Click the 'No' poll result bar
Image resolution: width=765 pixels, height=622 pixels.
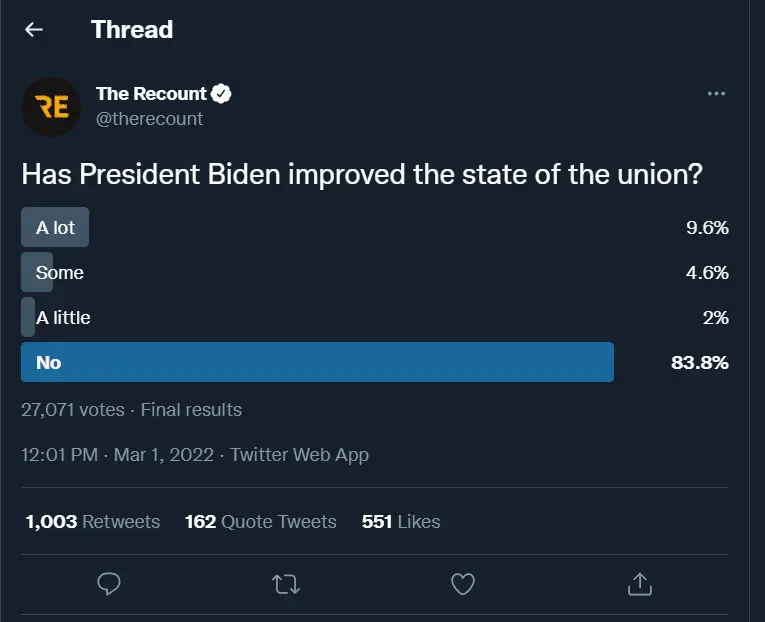point(317,362)
